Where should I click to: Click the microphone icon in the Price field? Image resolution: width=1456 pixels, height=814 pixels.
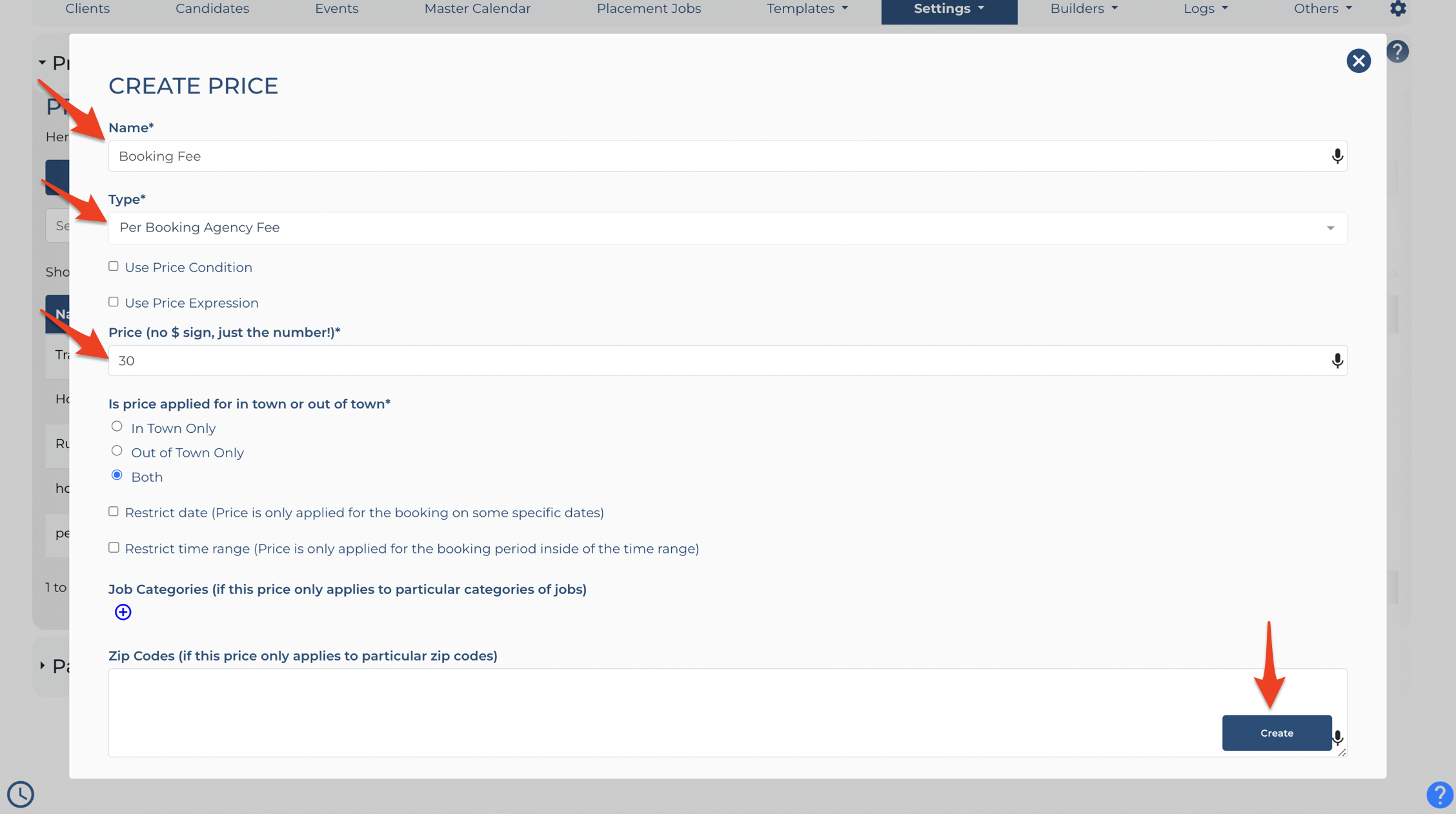(1337, 361)
